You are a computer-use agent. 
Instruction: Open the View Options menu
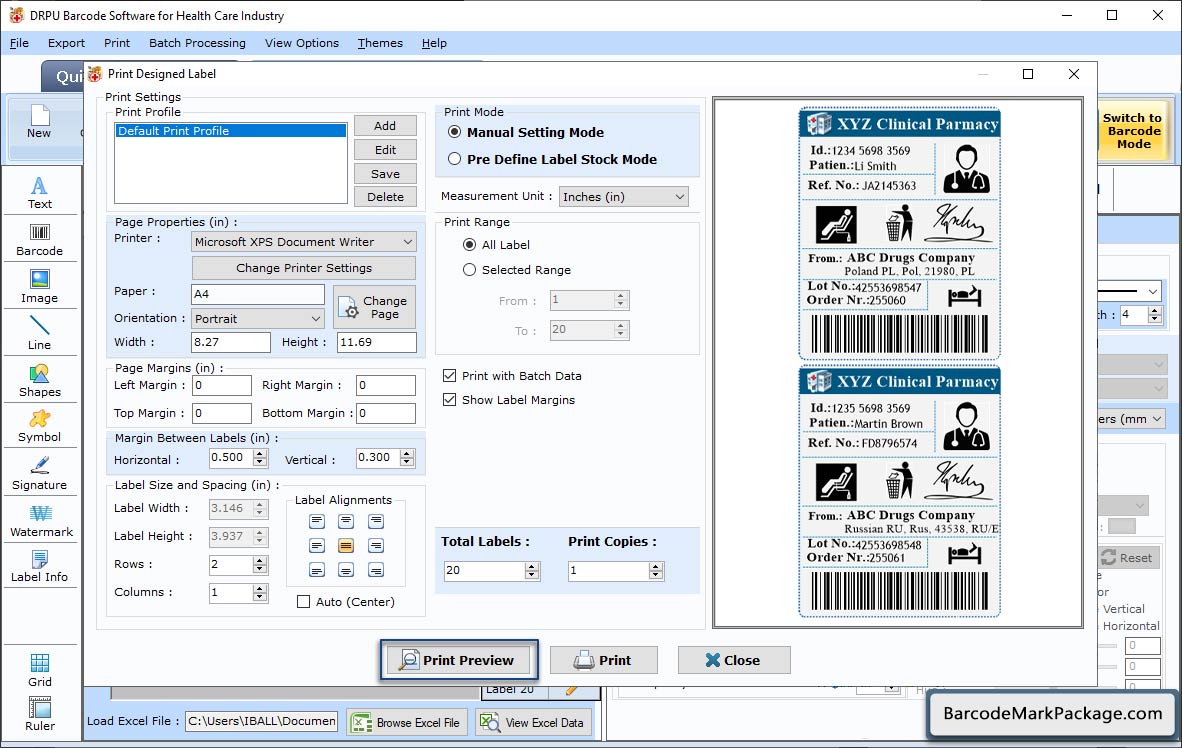coord(302,43)
